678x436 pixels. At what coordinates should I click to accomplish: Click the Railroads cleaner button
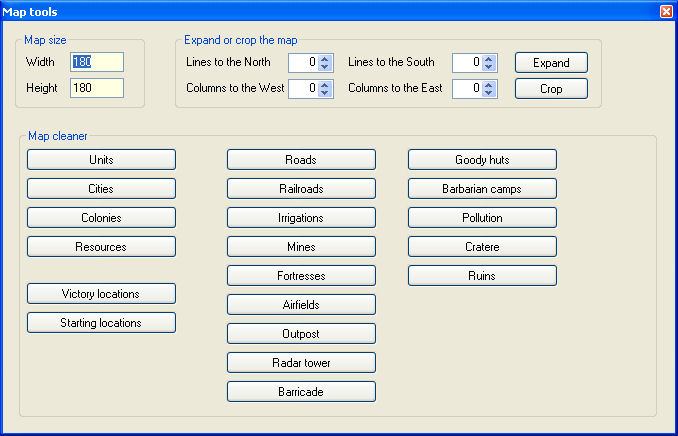(x=301, y=189)
